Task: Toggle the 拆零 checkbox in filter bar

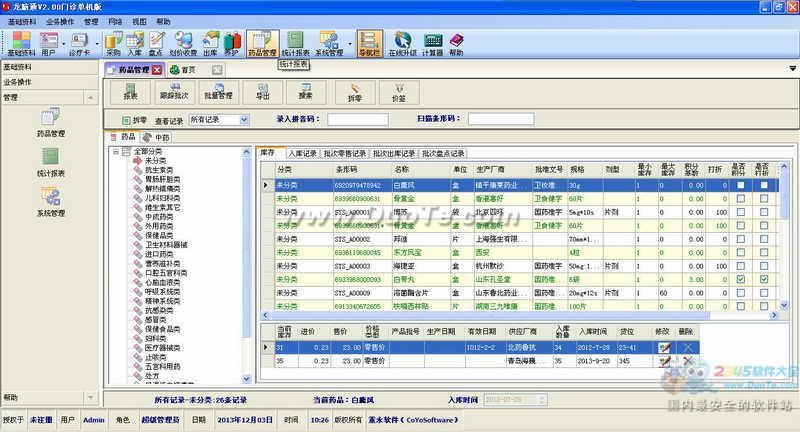Action: pos(126,120)
